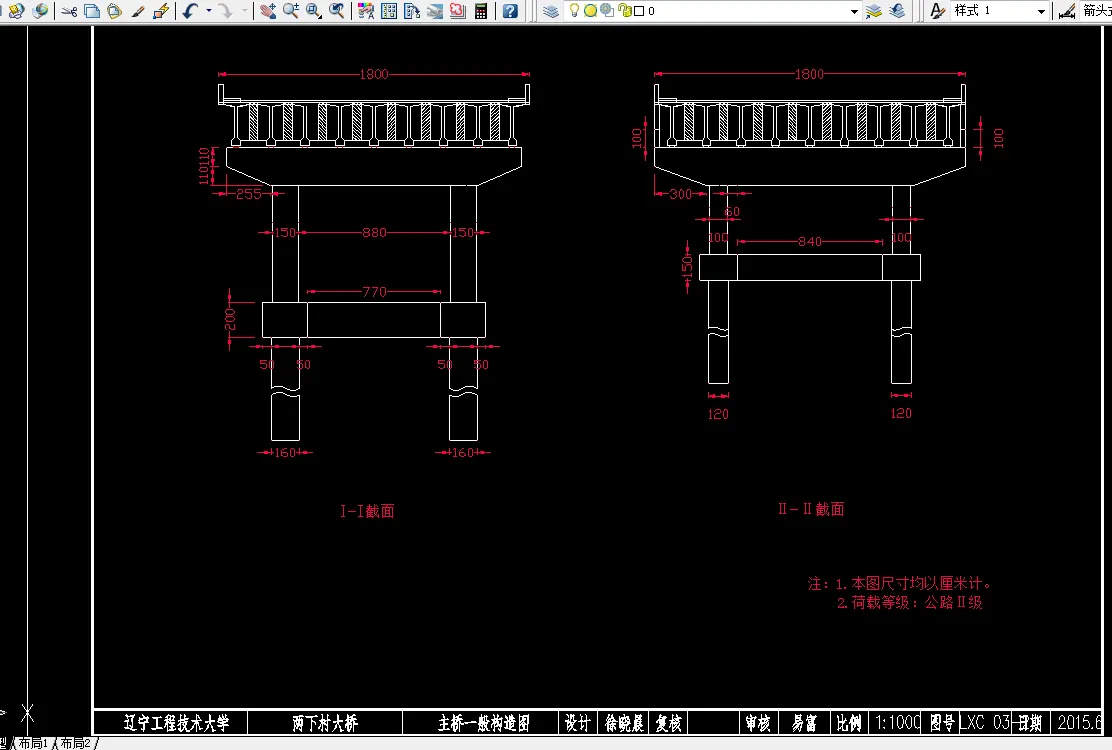Undo the last action with the Undo arrow

click(190, 11)
